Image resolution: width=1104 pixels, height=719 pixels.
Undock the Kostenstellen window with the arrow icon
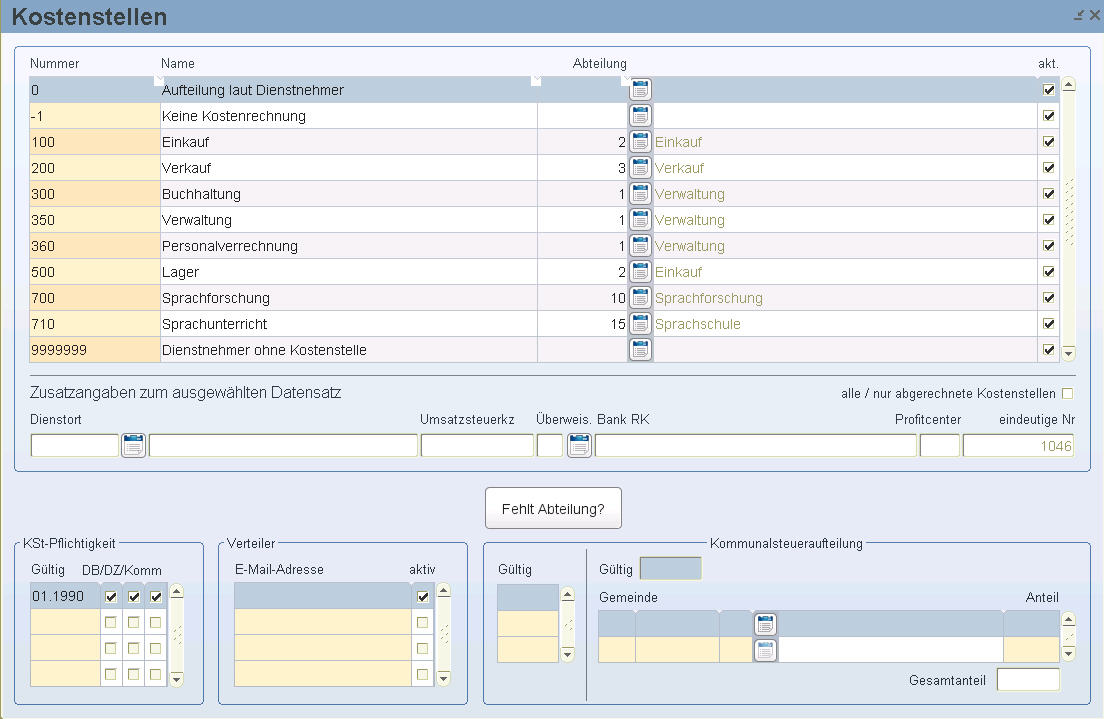[x=1079, y=15]
